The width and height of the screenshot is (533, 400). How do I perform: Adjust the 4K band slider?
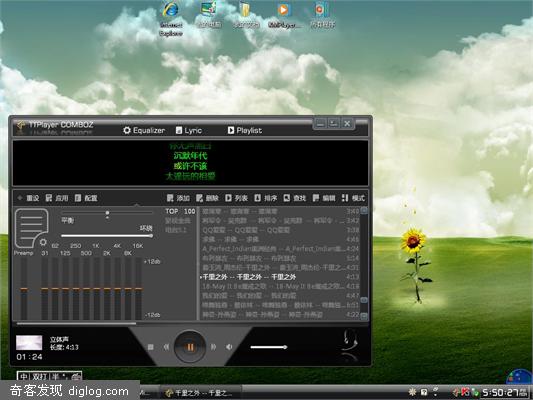pos(118,288)
